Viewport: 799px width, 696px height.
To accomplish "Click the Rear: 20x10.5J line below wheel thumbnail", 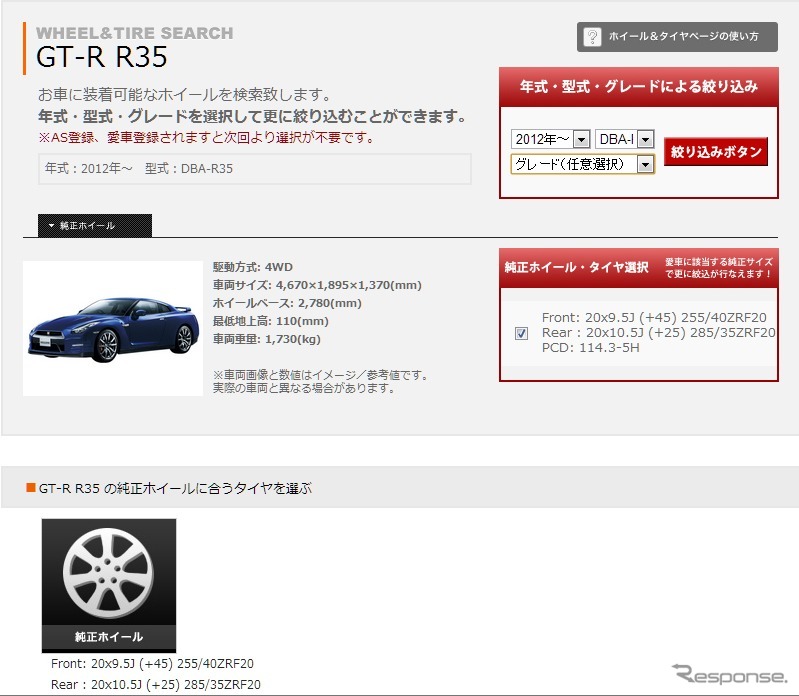I will click(155, 684).
